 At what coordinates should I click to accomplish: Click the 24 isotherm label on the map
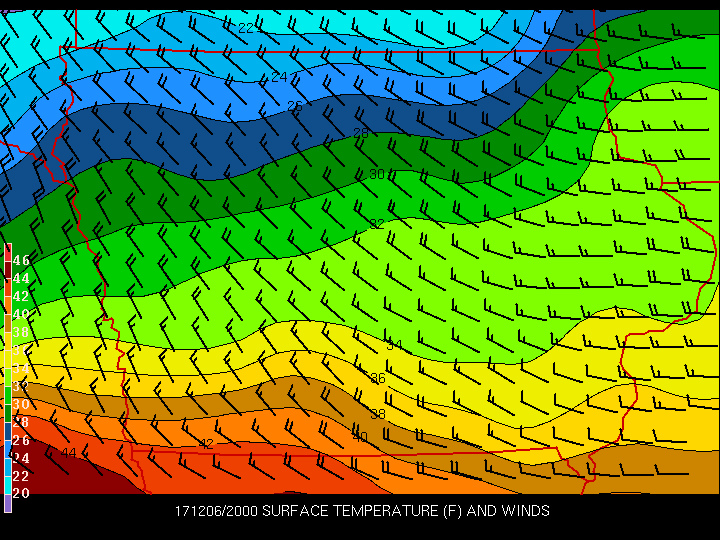pos(280,77)
